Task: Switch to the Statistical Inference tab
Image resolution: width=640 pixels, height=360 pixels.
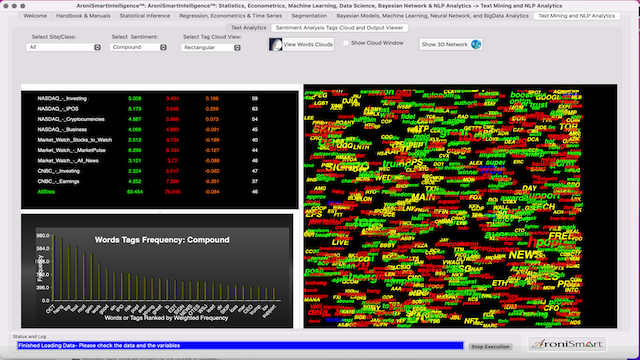Action: tap(145, 16)
